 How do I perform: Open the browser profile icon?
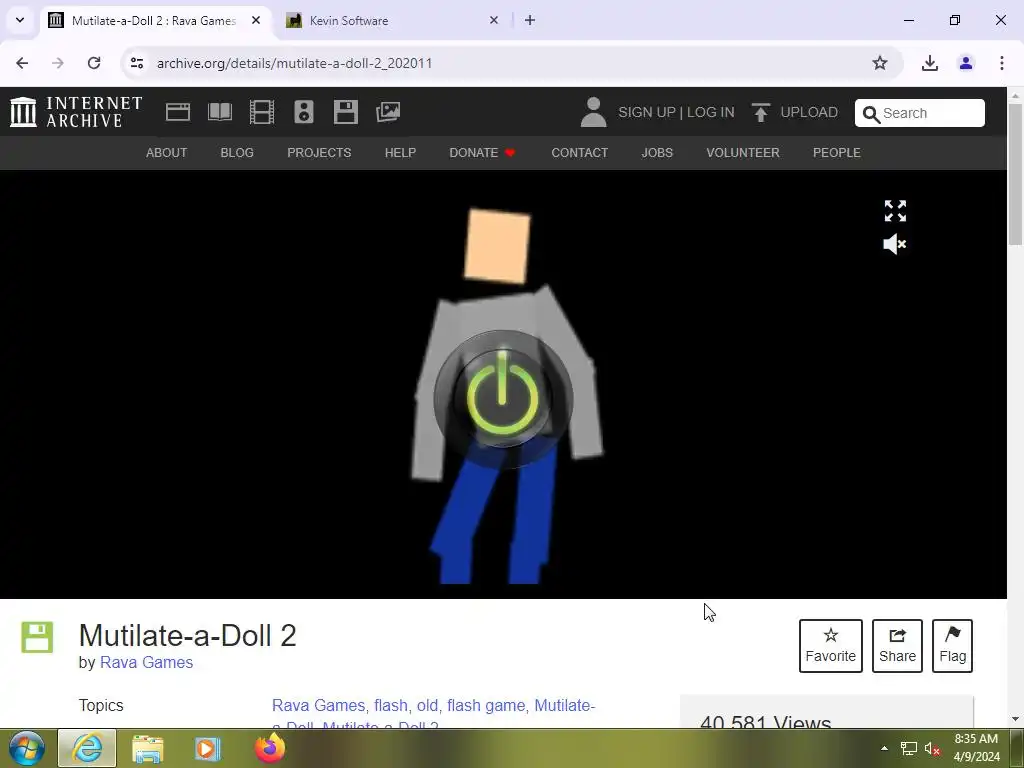[966, 63]
